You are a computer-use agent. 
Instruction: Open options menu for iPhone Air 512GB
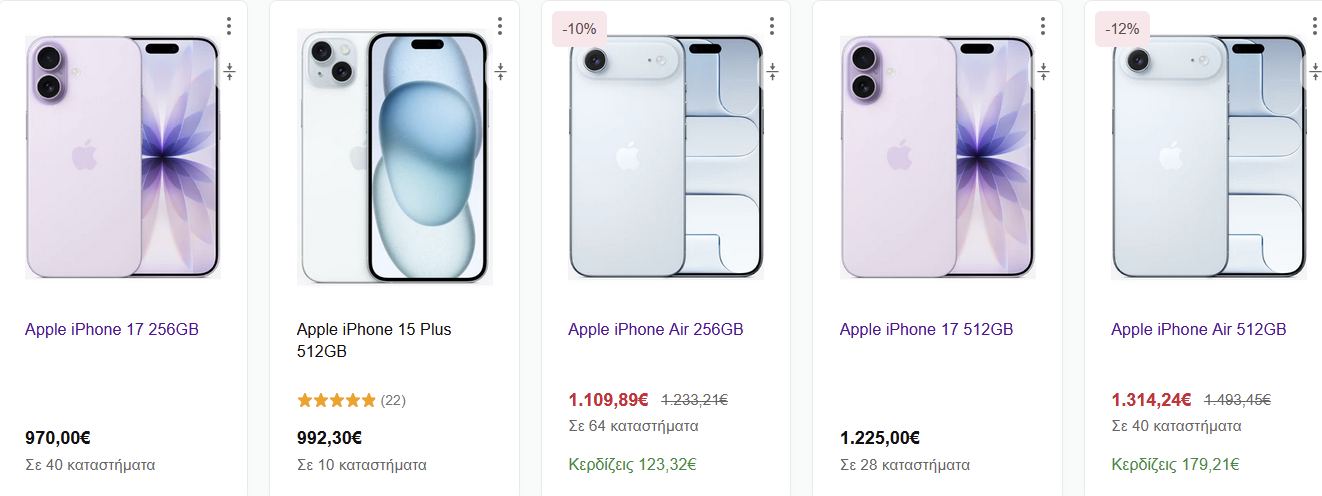[1314, 26]
